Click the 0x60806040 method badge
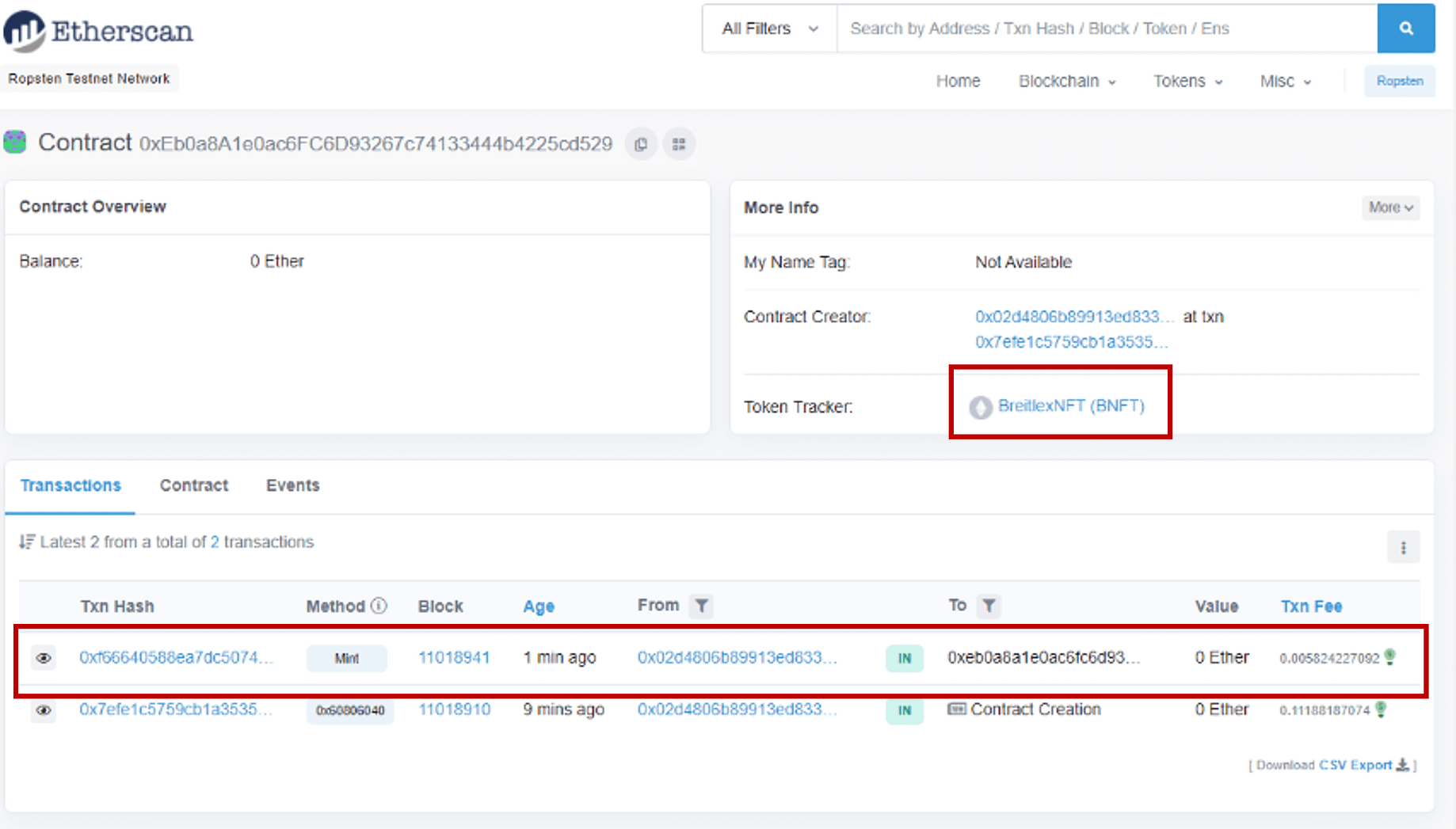The height and width of the screenshot is (829, 1456). point(350,710)
